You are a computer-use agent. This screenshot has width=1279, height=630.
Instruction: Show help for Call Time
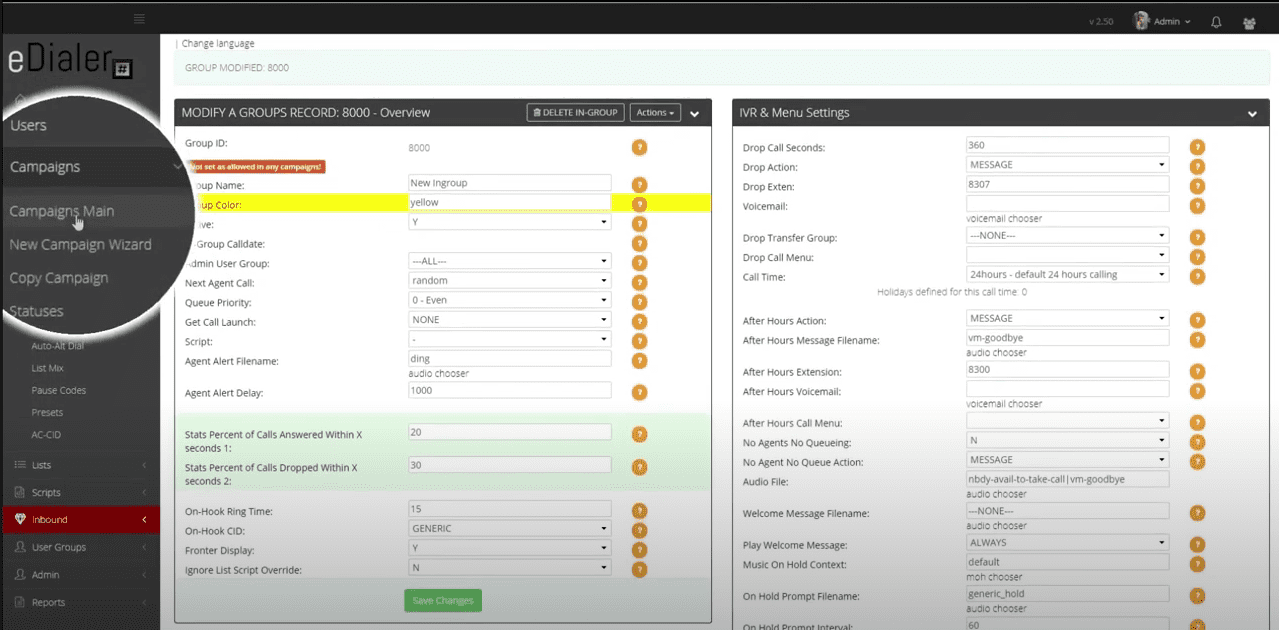coord(1197,276)
